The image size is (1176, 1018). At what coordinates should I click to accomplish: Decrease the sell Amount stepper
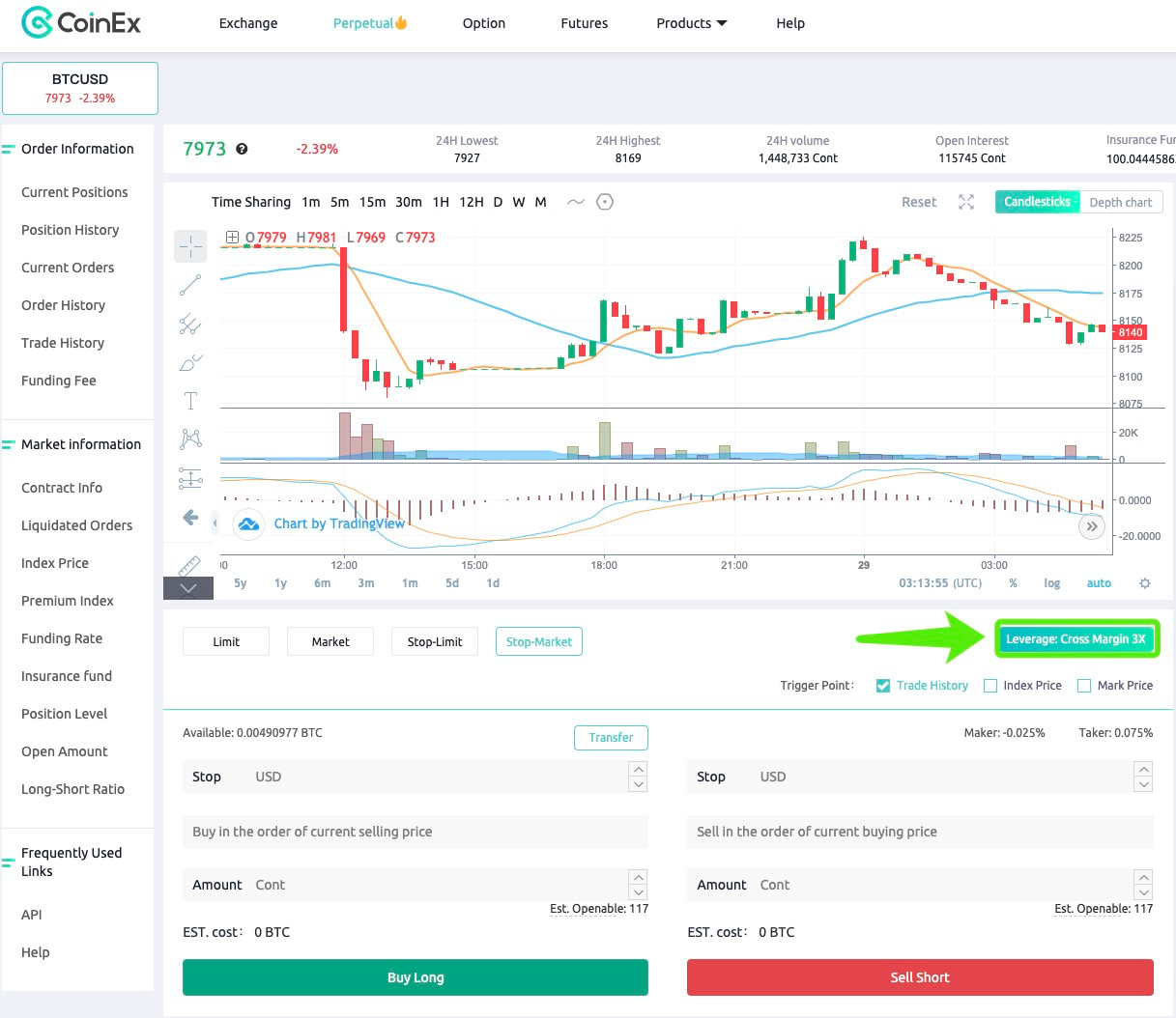(1144, 892)
